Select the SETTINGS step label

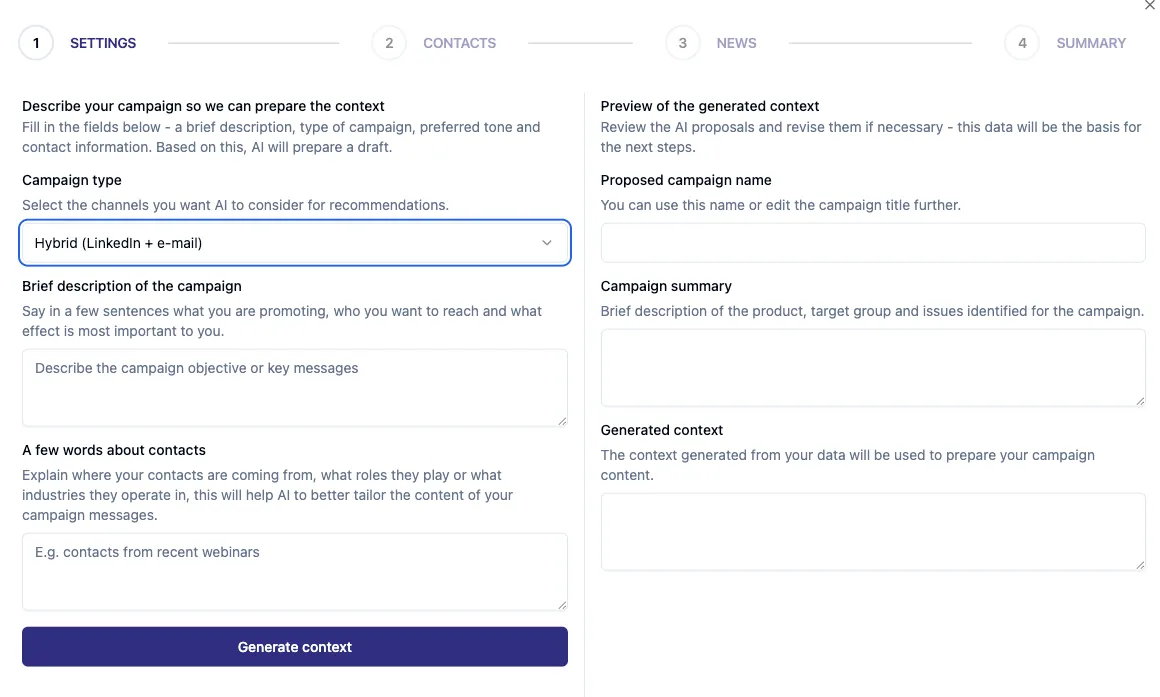[103, 43]
